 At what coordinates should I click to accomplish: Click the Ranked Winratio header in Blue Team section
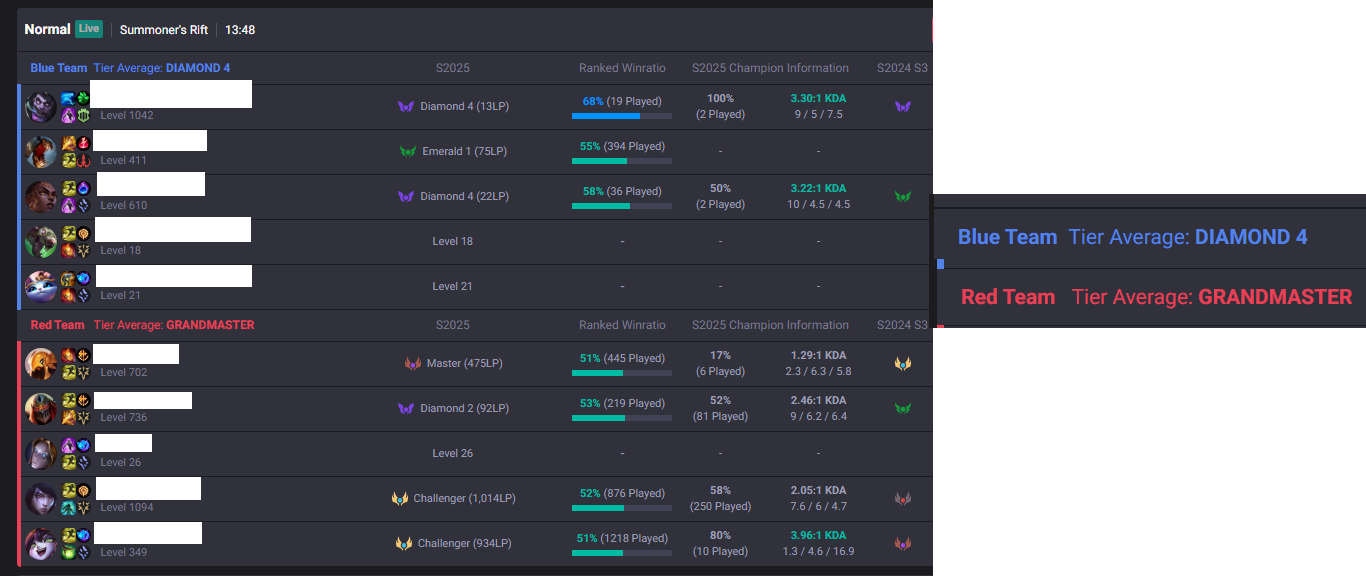pyautogui.click(x=622, y=68)
